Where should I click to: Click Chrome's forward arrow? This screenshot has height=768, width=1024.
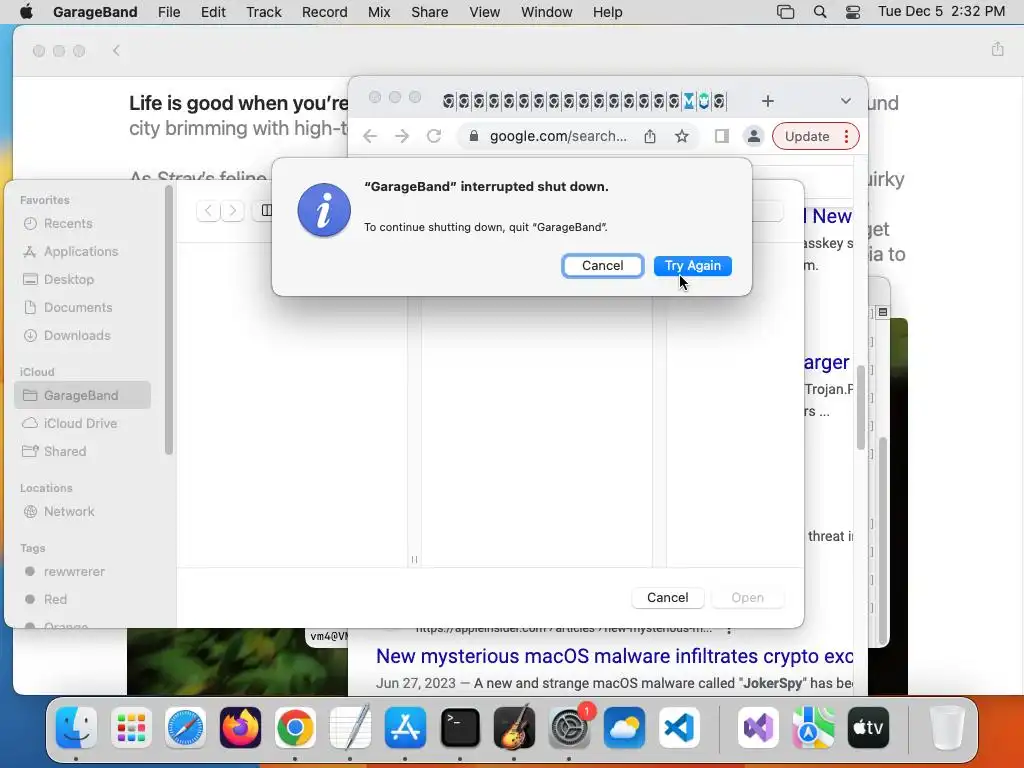tap(402, 136)
